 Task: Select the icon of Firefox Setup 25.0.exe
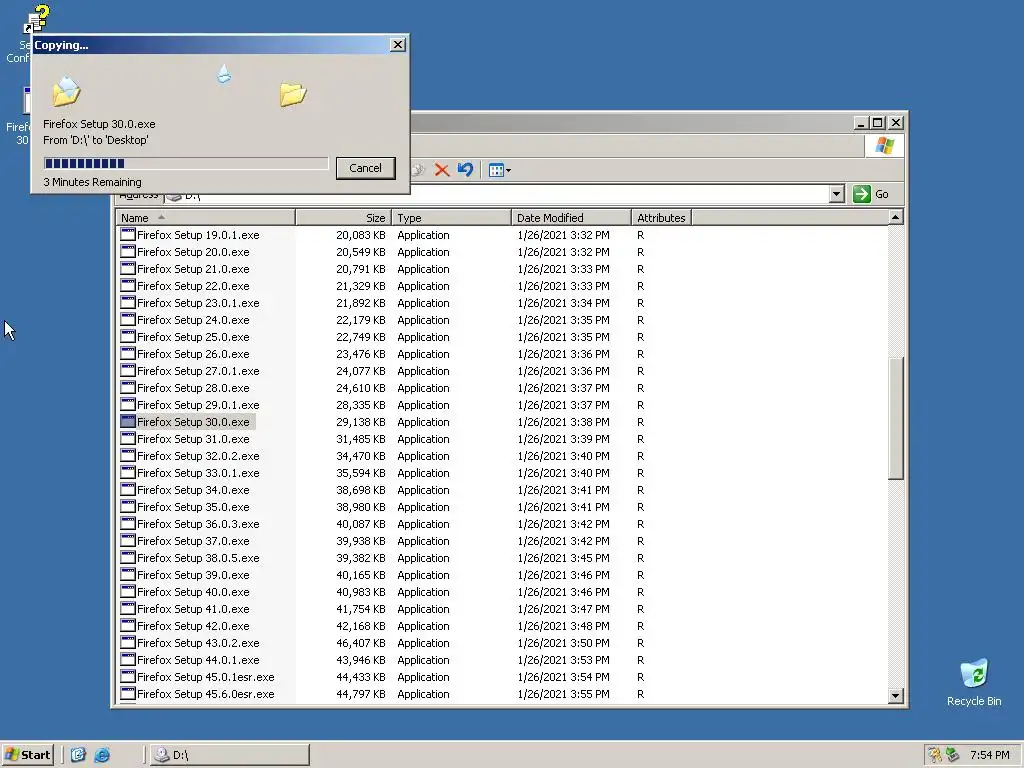pyautogui.click(x=128, y=336)
